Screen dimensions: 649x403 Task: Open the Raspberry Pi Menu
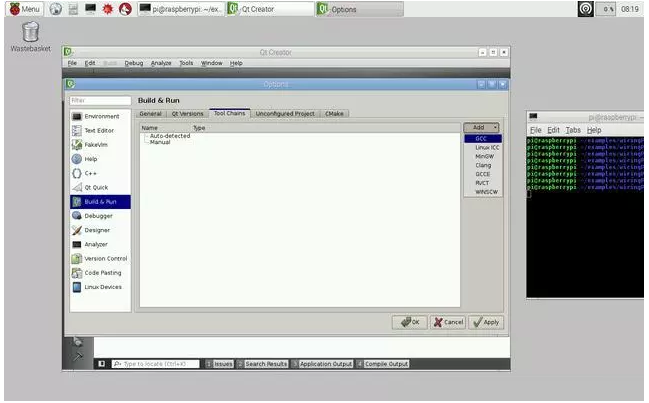[23, 8]
